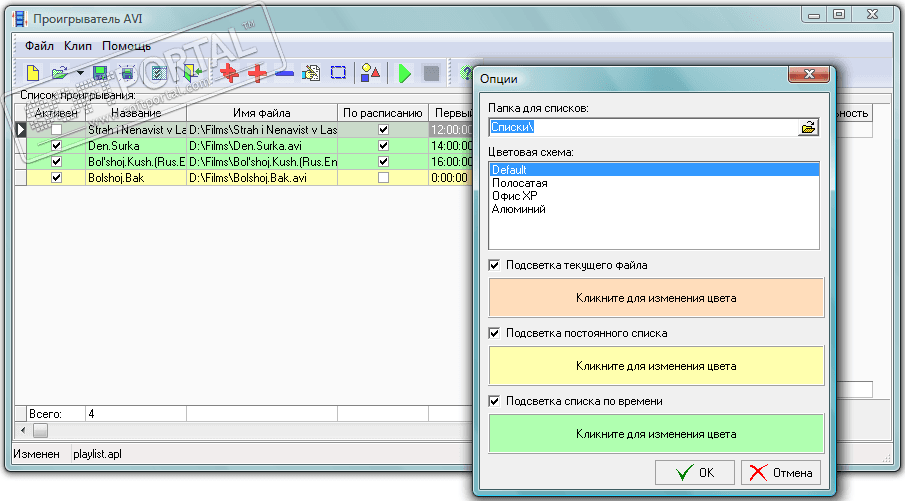Click the exit door icon with green arrow
Screen dimensions: 905x501
click(192, 73)
